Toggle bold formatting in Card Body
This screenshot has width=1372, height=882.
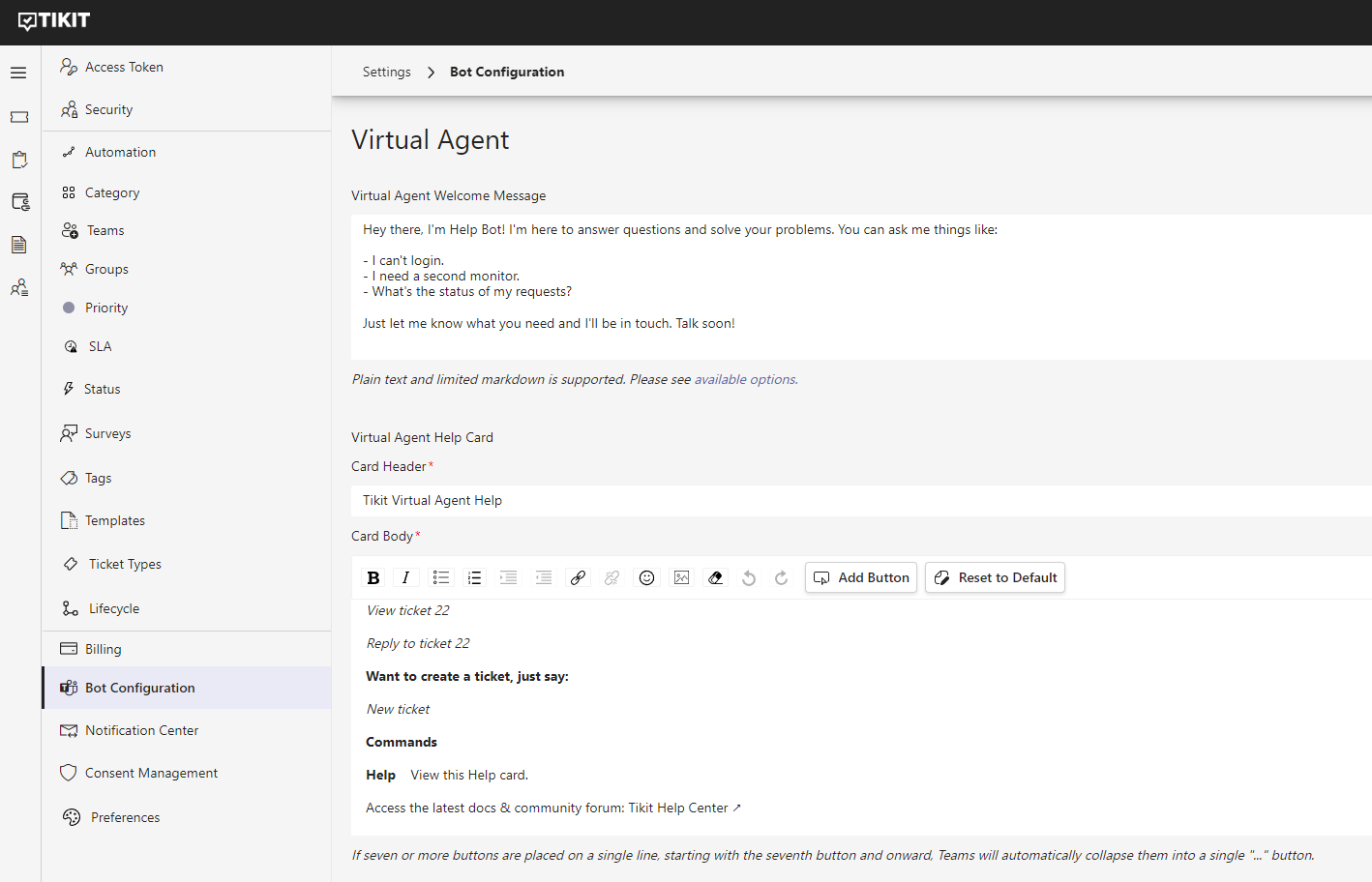(373, 577)
